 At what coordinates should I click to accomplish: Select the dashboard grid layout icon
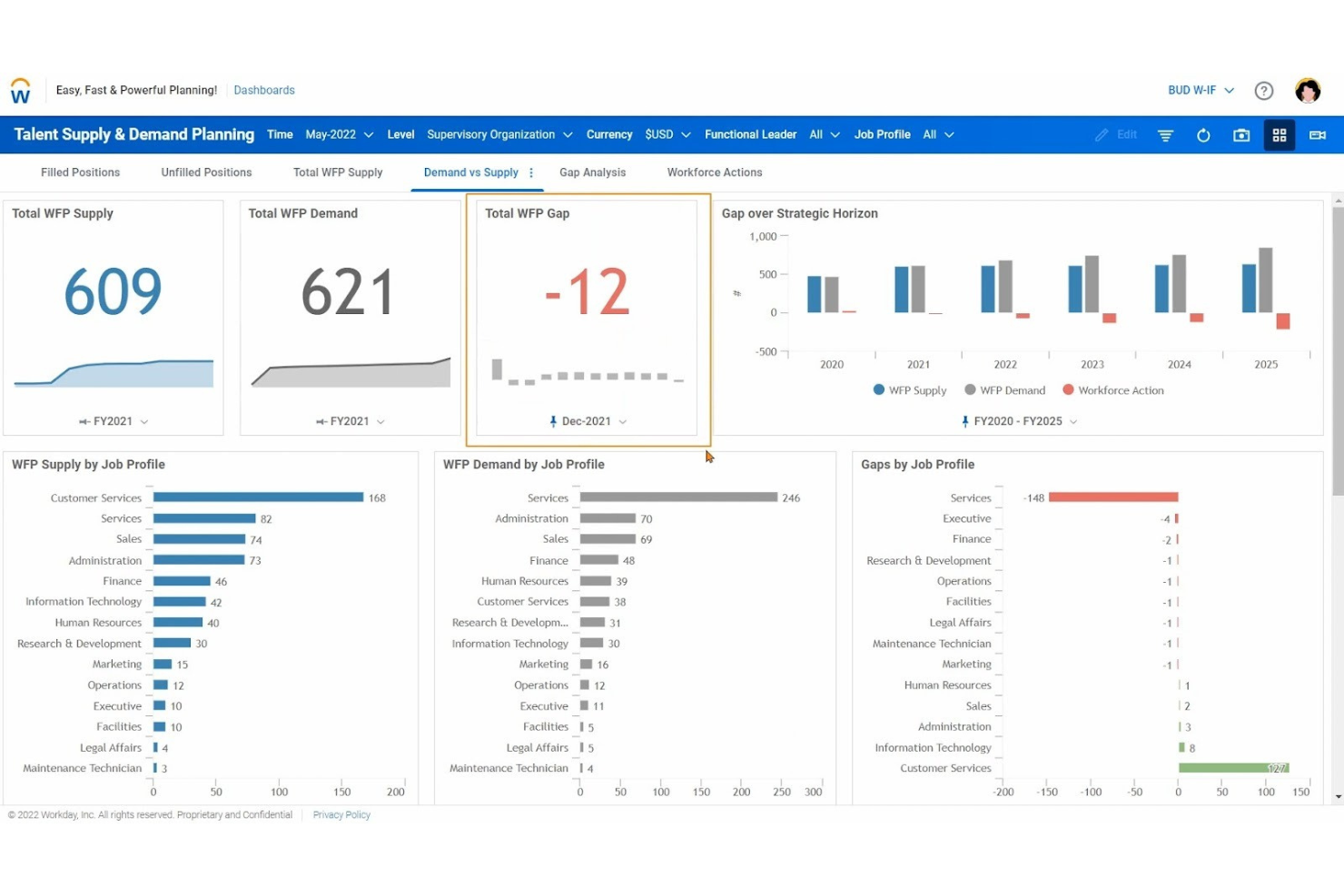pyautogui.click(x=1280, y=134)
